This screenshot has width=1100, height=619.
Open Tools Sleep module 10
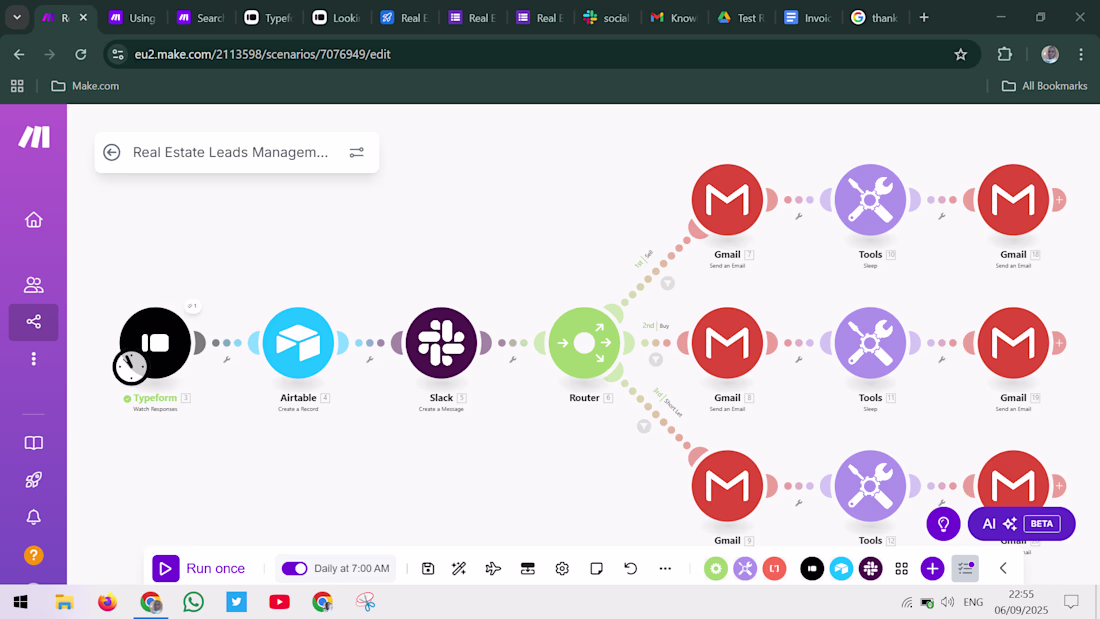click(871, 199)
